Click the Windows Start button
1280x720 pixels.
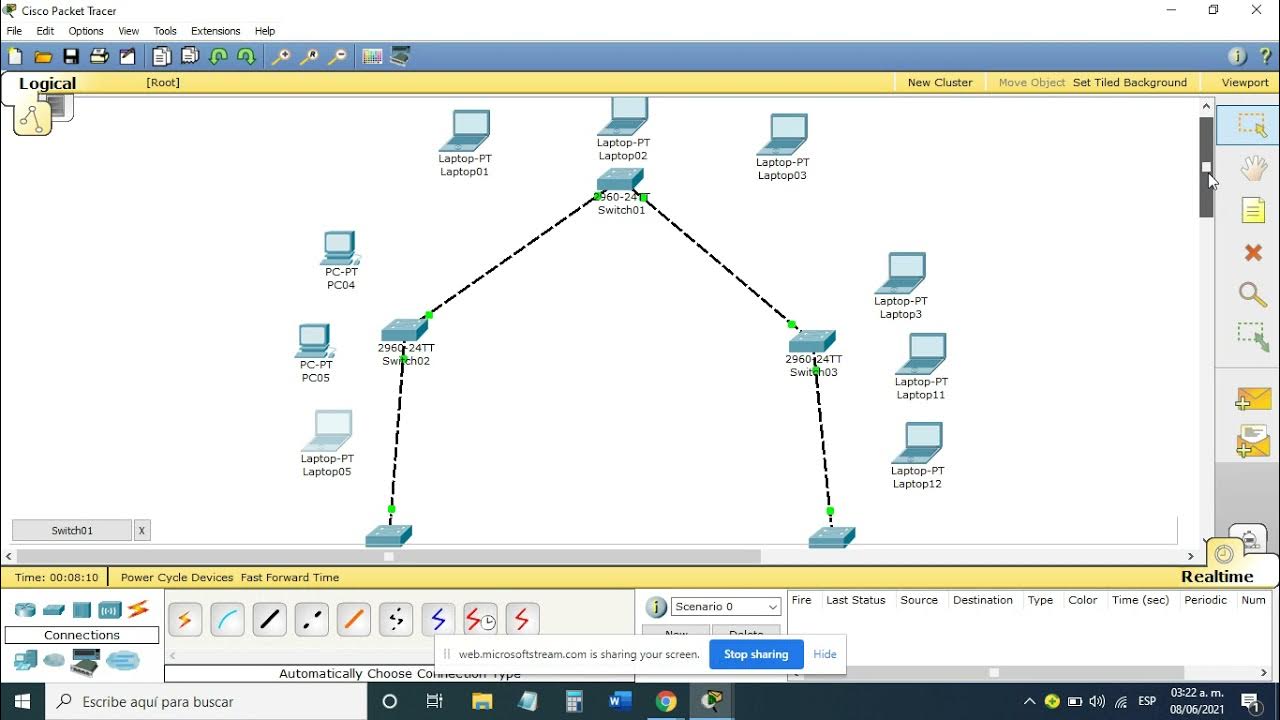pyautogui.click(x=22, y=701)
